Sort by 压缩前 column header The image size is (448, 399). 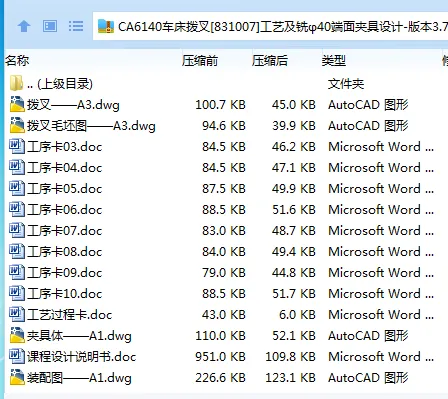pyautogui.click(x=200, y=61)
